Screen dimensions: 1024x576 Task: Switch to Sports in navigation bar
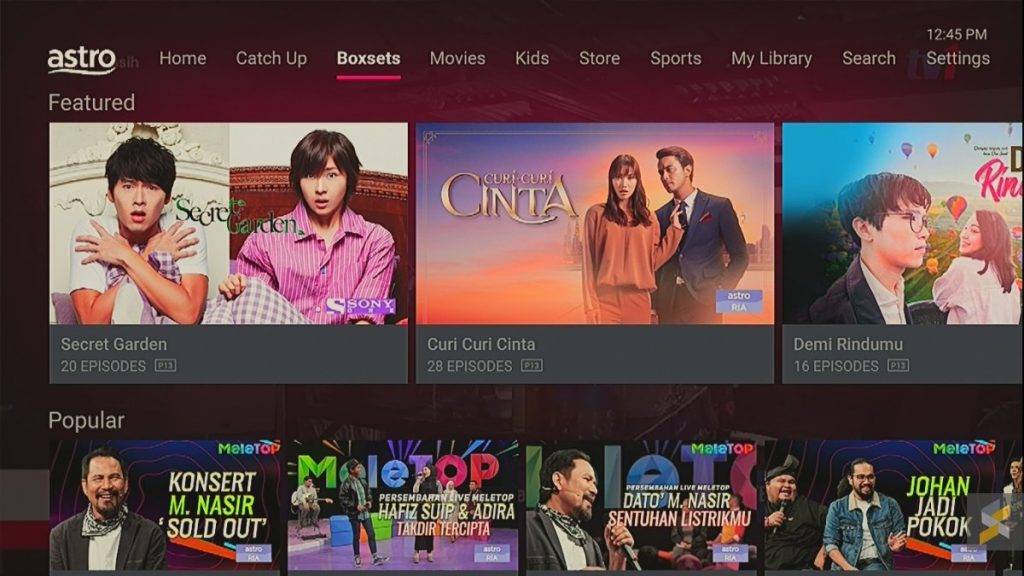[675, 59]
